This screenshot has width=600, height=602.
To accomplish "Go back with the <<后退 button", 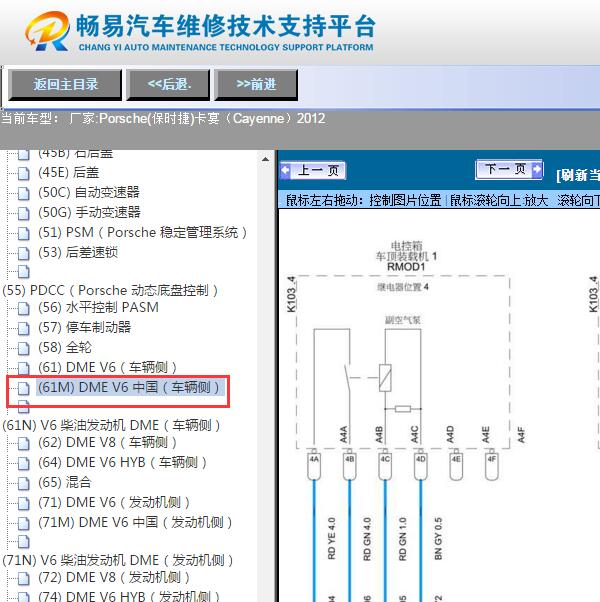I will pos(168,84).
